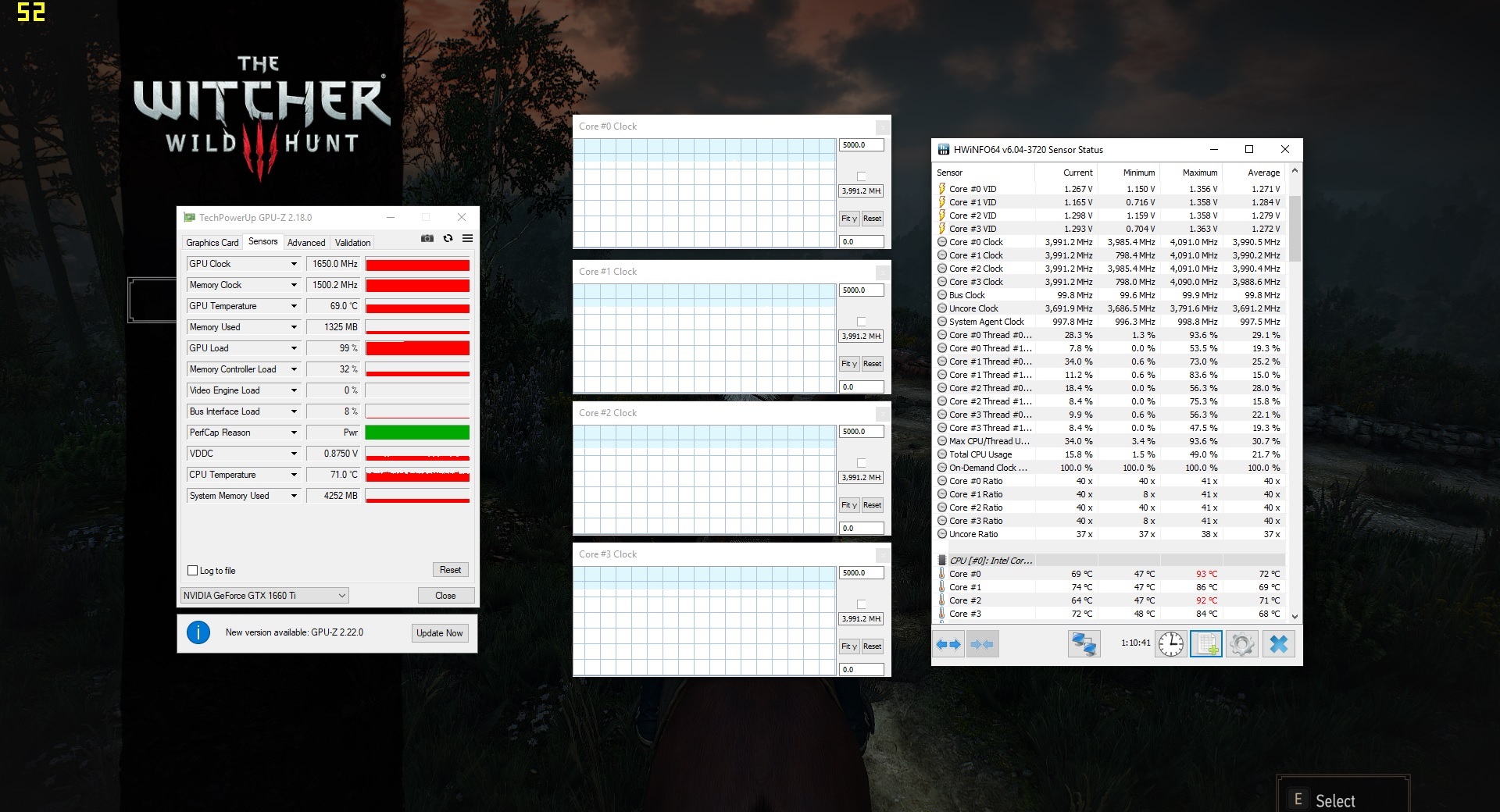Click Update Now for GPU-Z 2.22.0
The height and width of the screenshot is (812, 1500).
439,633
